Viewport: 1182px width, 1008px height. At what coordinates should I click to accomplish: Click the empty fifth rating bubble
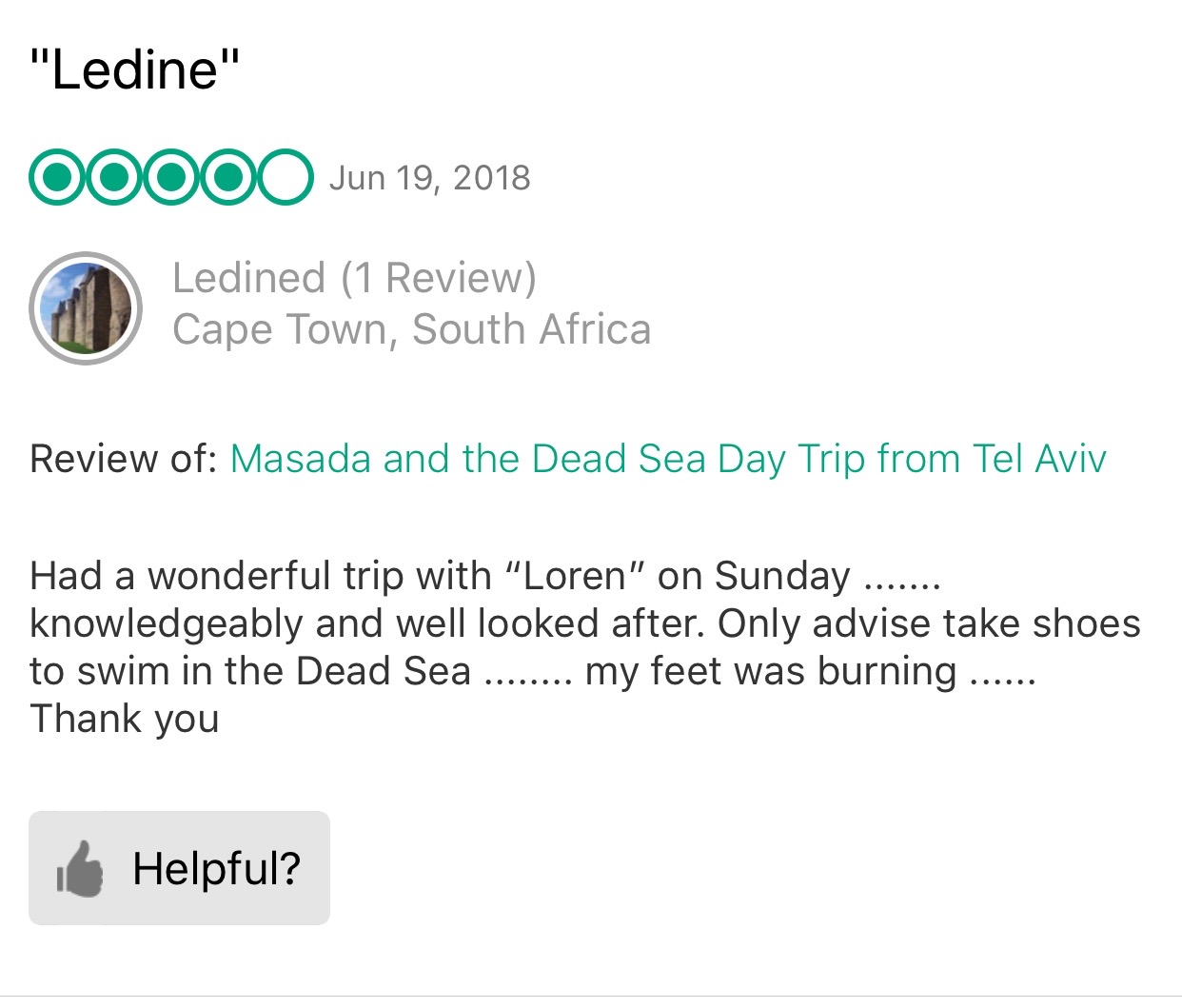[x=285, y=177]
